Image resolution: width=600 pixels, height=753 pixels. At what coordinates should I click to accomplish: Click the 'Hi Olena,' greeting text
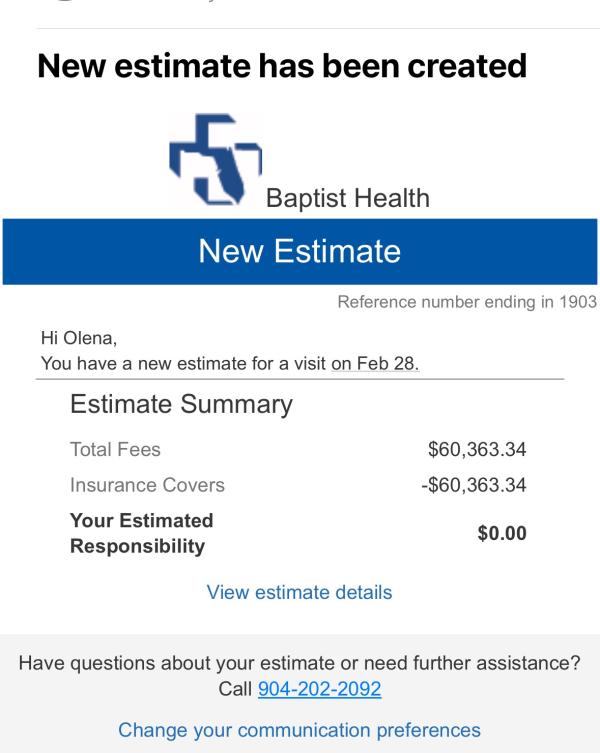coord(79,338)
